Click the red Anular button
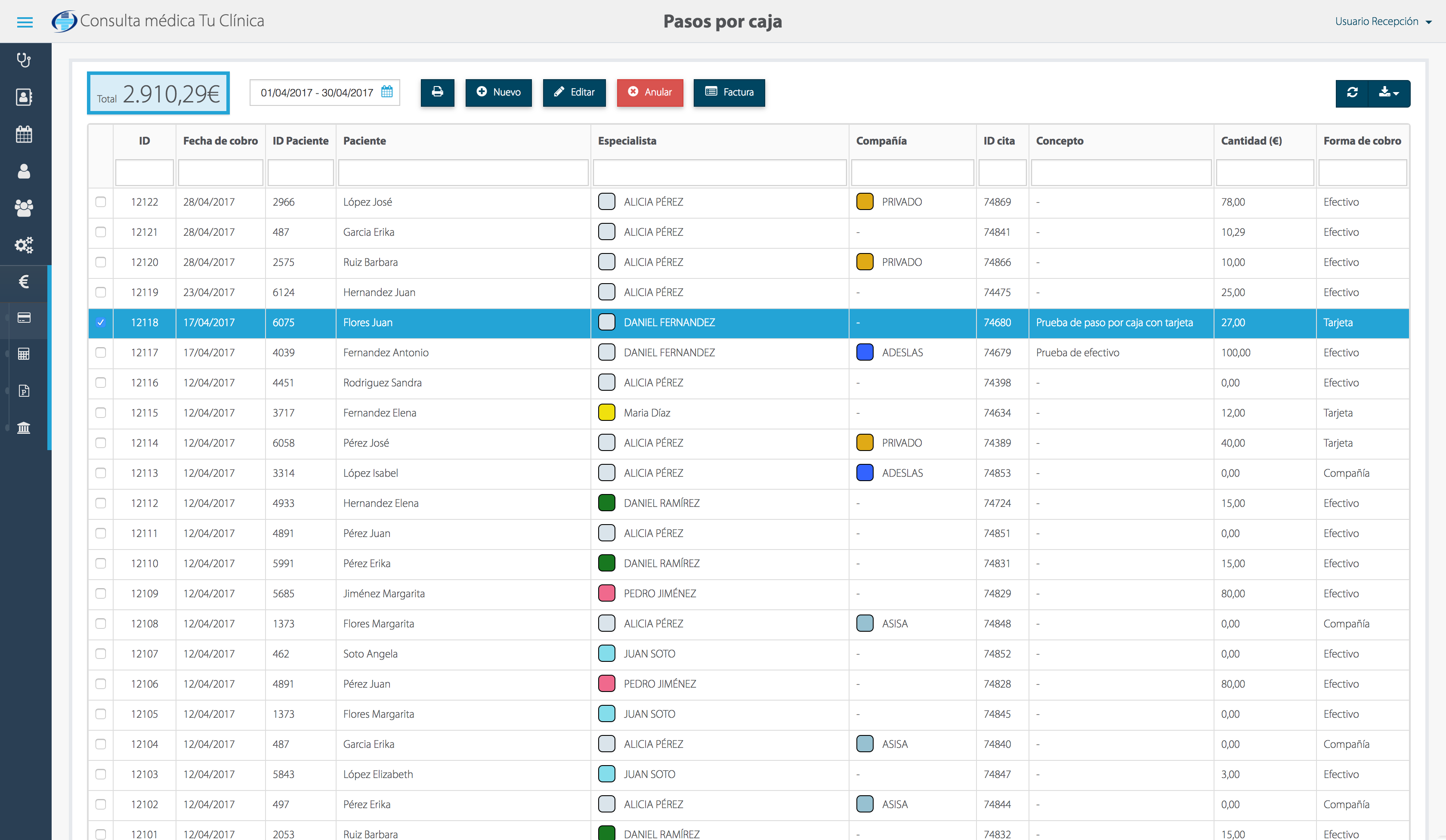 pos(649,93)
